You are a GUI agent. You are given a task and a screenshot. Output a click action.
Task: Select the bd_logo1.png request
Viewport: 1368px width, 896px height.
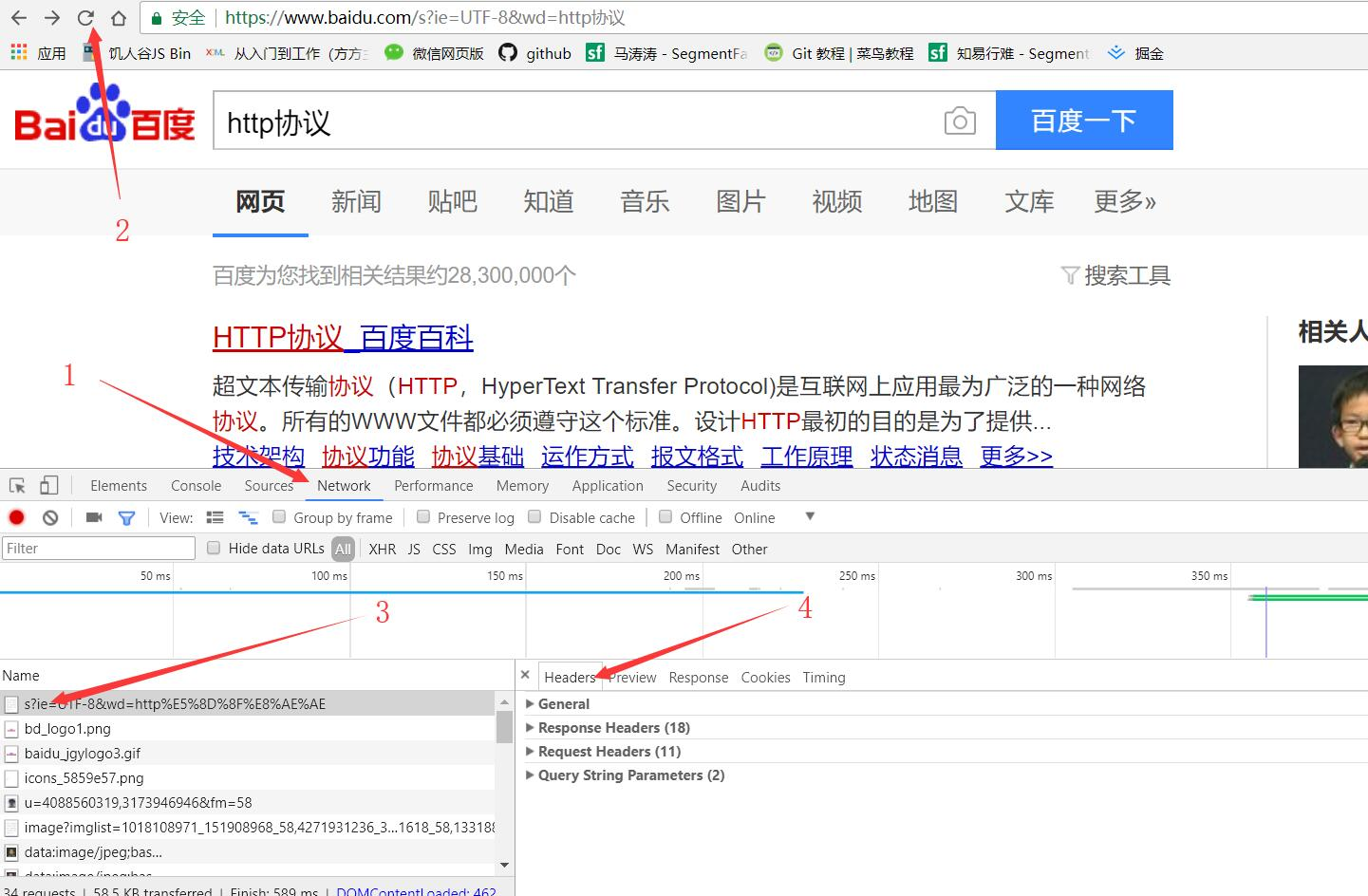coord(247,729)
